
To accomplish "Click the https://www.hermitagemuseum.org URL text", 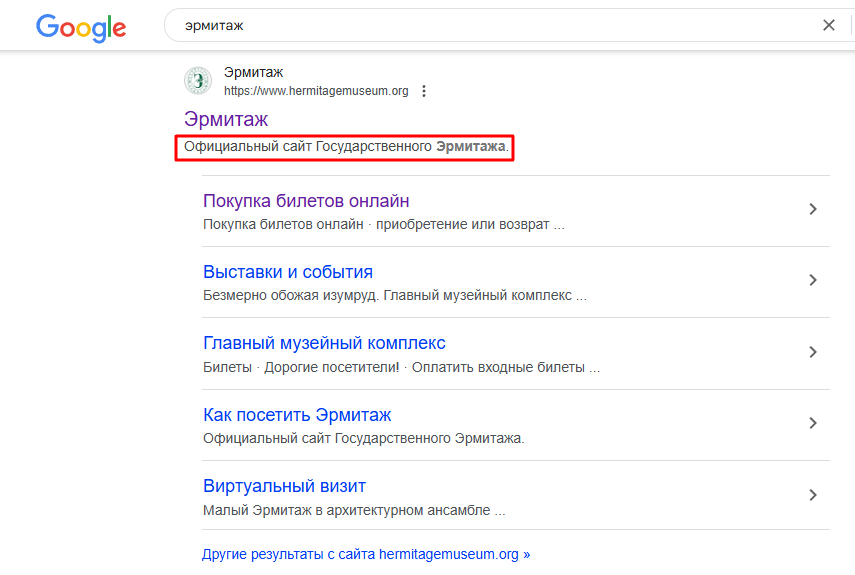I will click(x=316, y=91).
